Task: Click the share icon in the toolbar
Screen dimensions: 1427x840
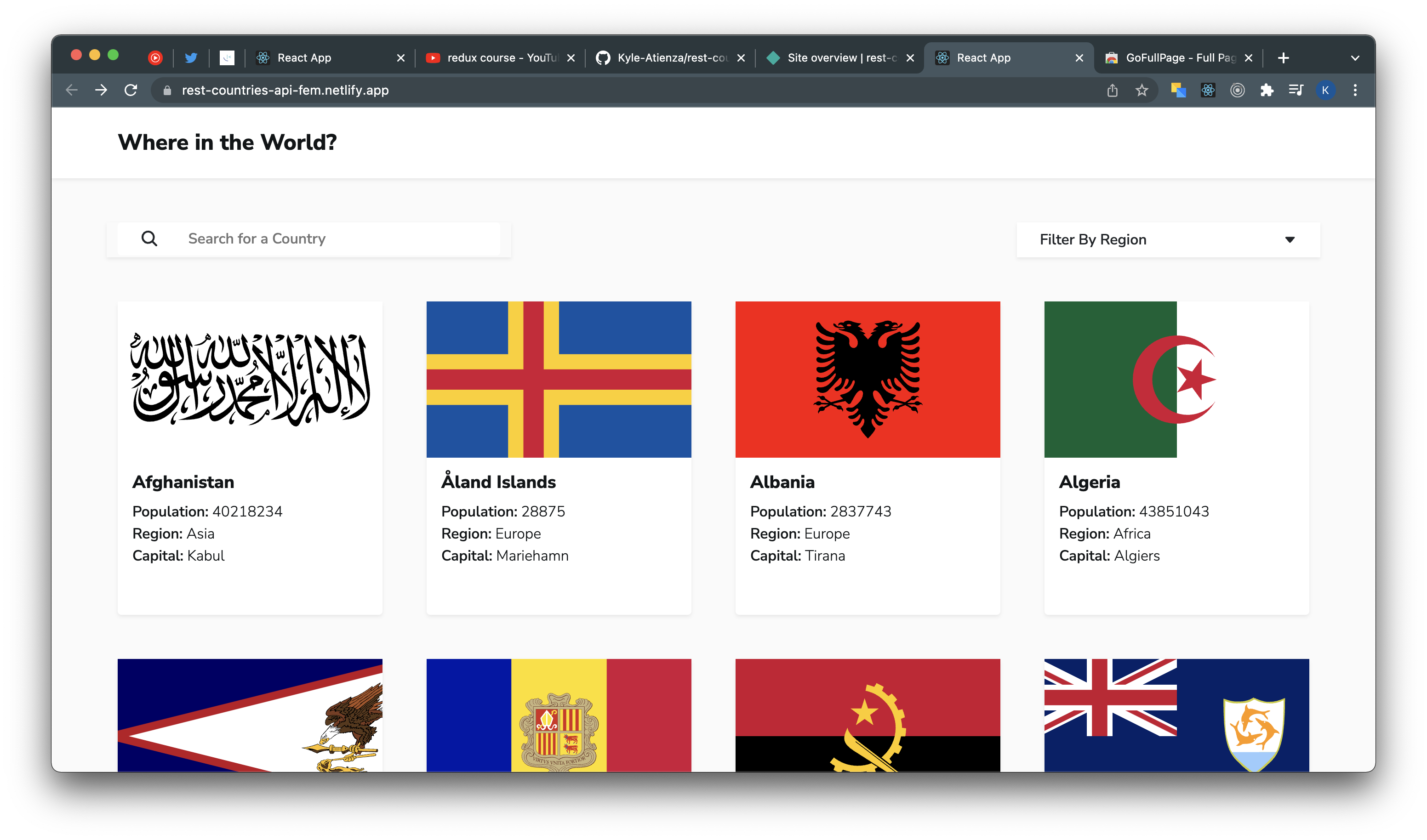Action: [1112, 90]
